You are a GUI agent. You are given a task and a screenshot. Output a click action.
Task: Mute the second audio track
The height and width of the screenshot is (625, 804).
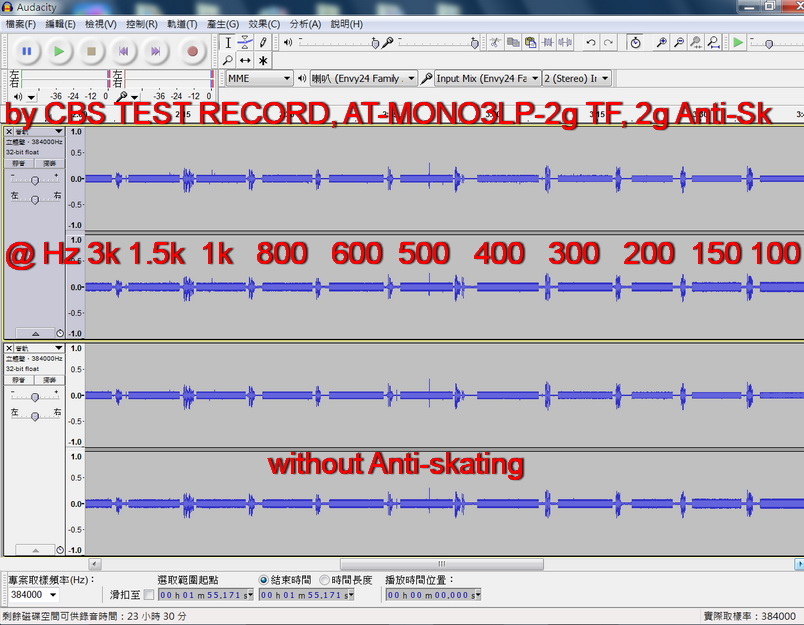pos(19,380)
